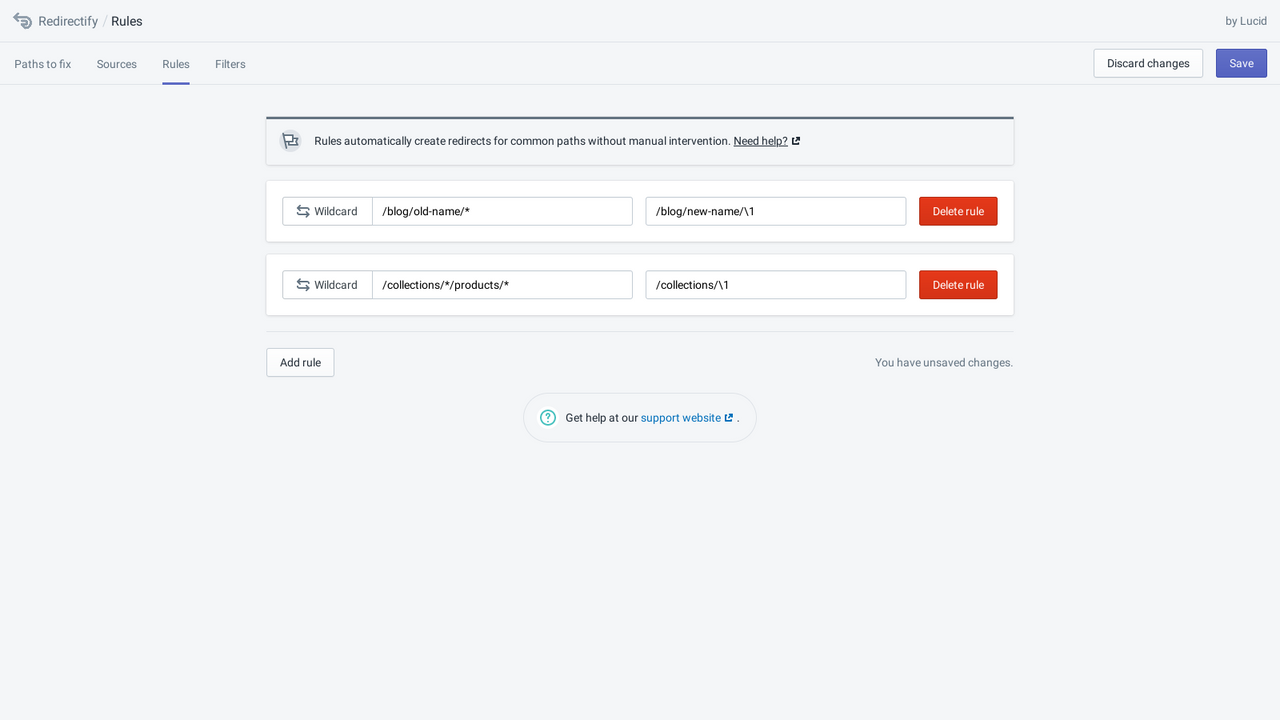Click the /blog/new-name/\1 destination field

[x=775, y=211]
